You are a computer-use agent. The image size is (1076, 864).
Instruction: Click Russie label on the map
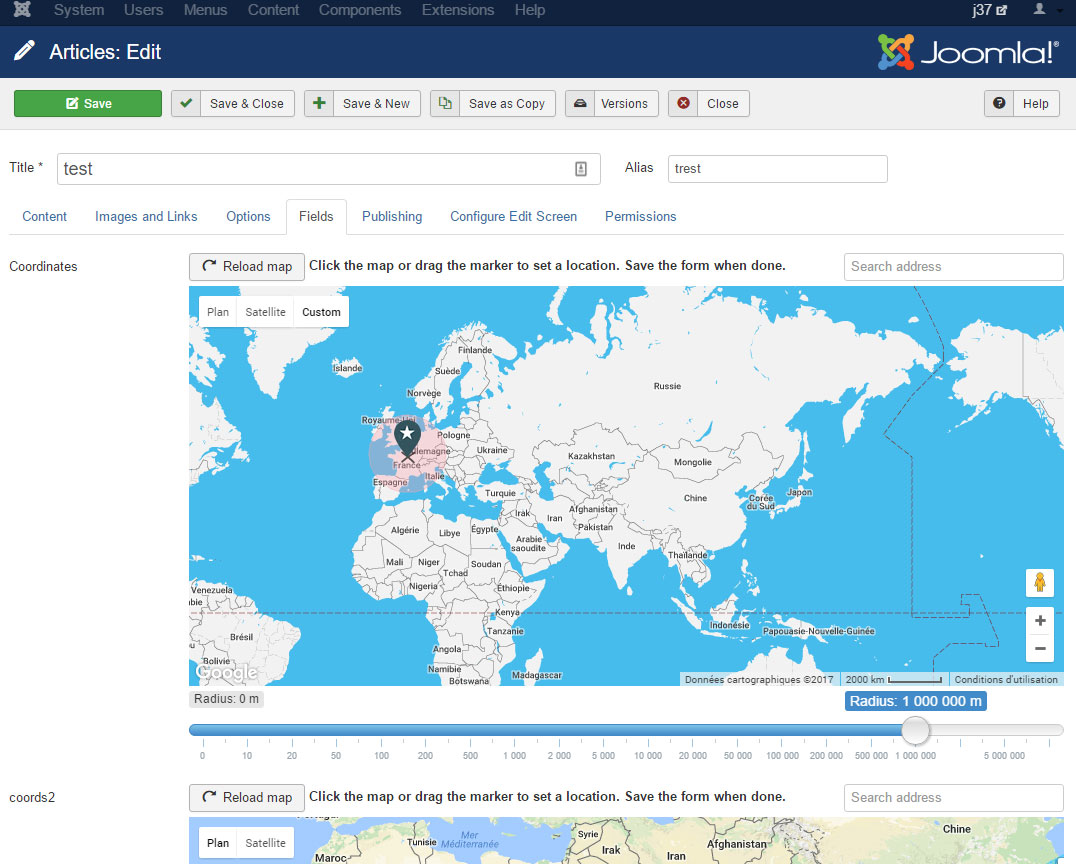667,386
